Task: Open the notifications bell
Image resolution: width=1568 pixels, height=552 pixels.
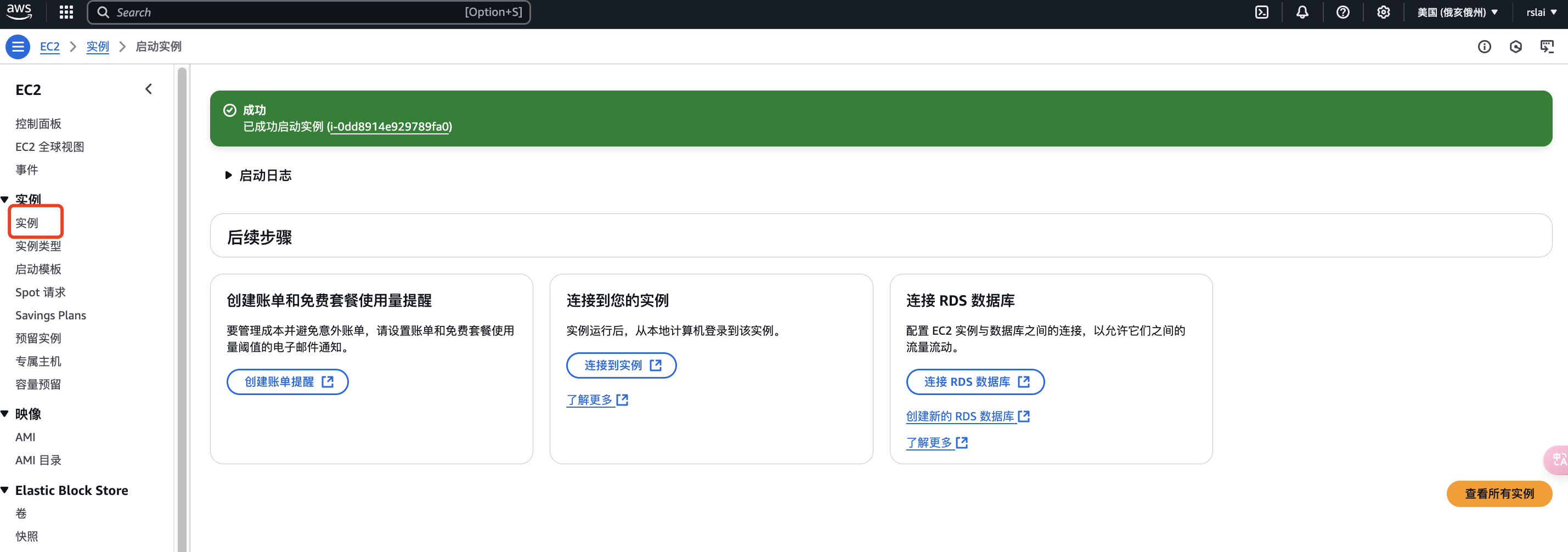Action: click(x=1302, y=12)
